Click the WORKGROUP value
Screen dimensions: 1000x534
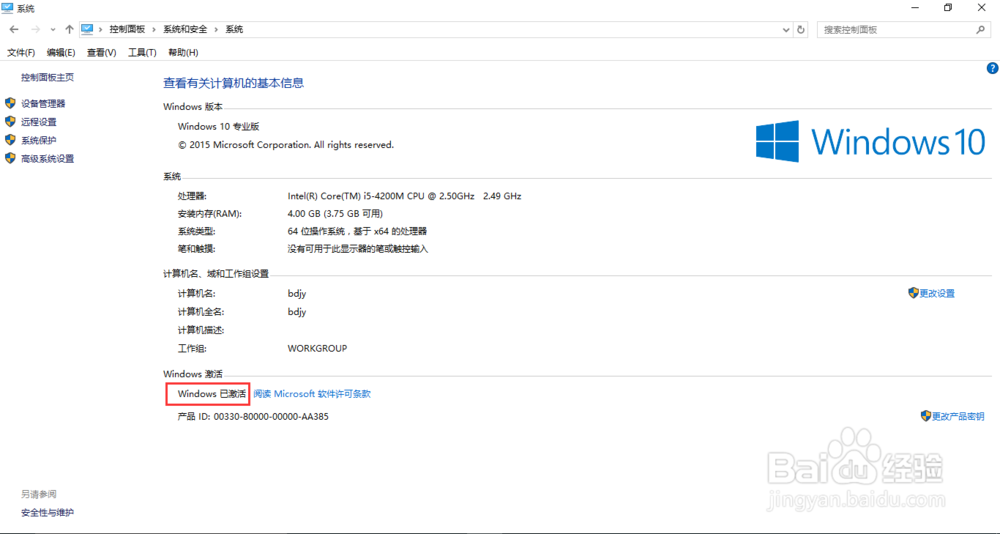point(318,349)
